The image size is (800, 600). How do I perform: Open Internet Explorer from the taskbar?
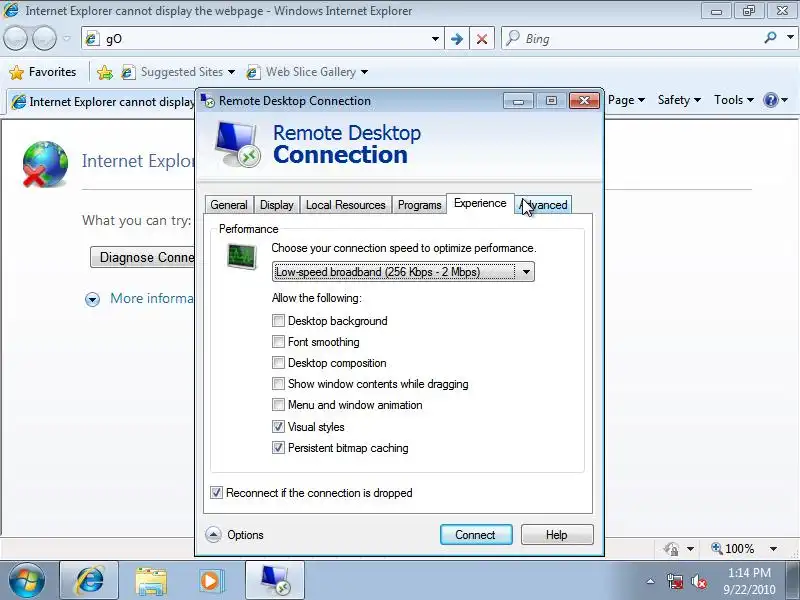click(89, 581)
